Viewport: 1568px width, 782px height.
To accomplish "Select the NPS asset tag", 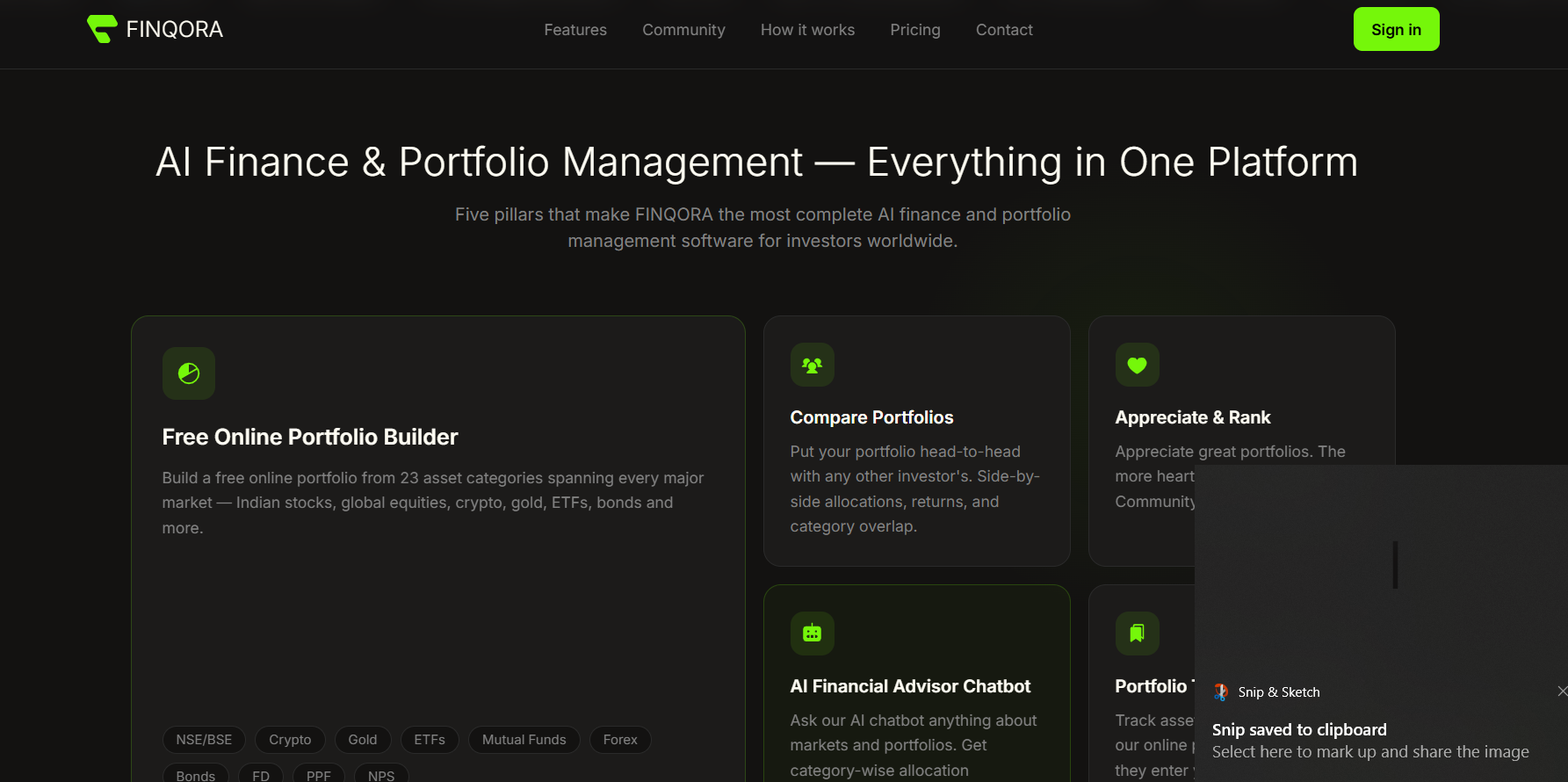I will [381, 773].
